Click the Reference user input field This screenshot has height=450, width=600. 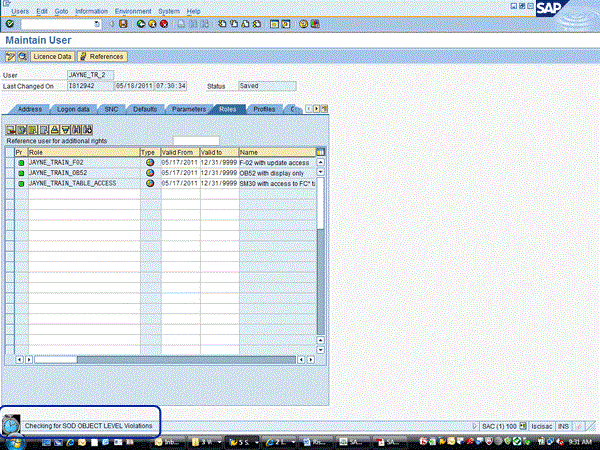click(195, 141)
